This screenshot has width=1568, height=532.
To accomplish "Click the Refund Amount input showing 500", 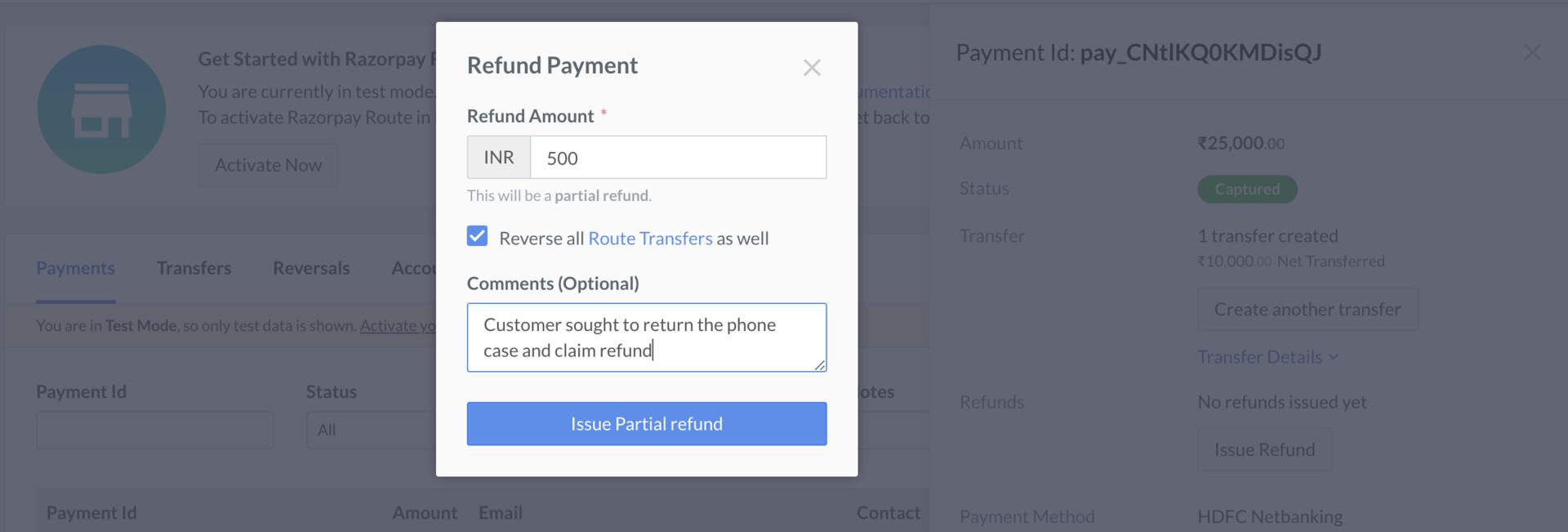I will pos(676,157).
